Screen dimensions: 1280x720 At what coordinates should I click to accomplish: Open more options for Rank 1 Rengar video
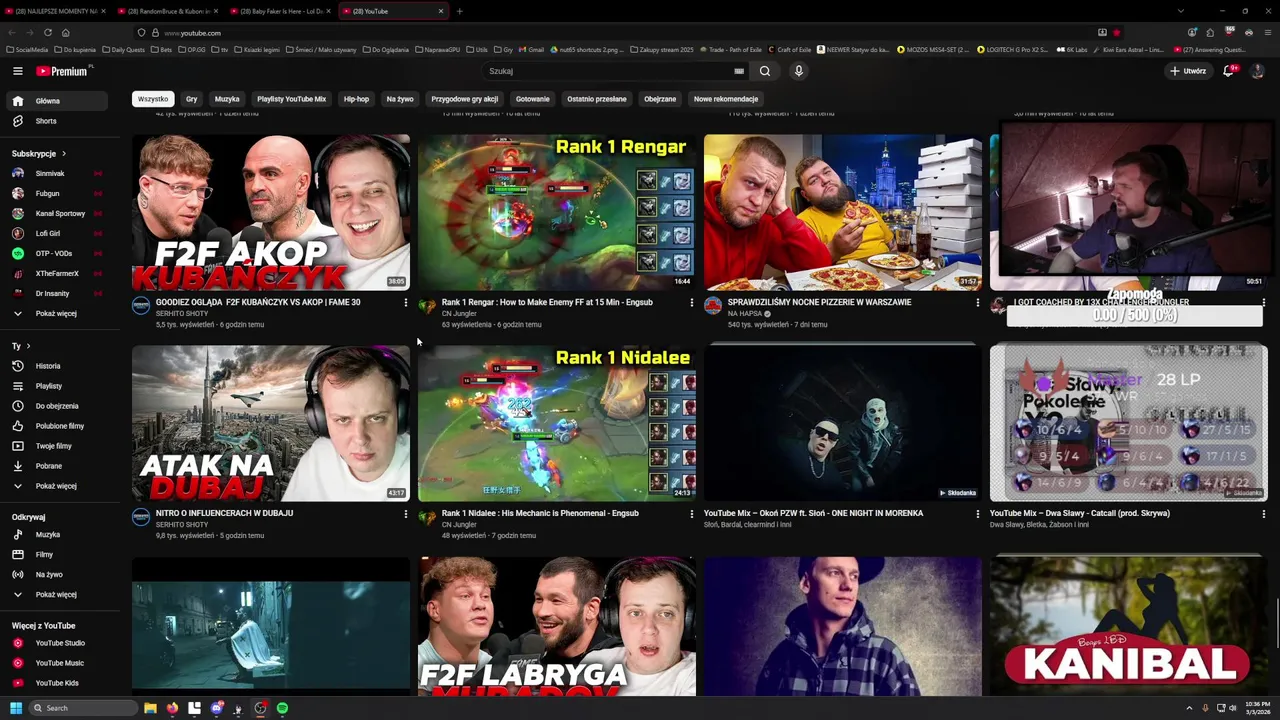[691, 302]
